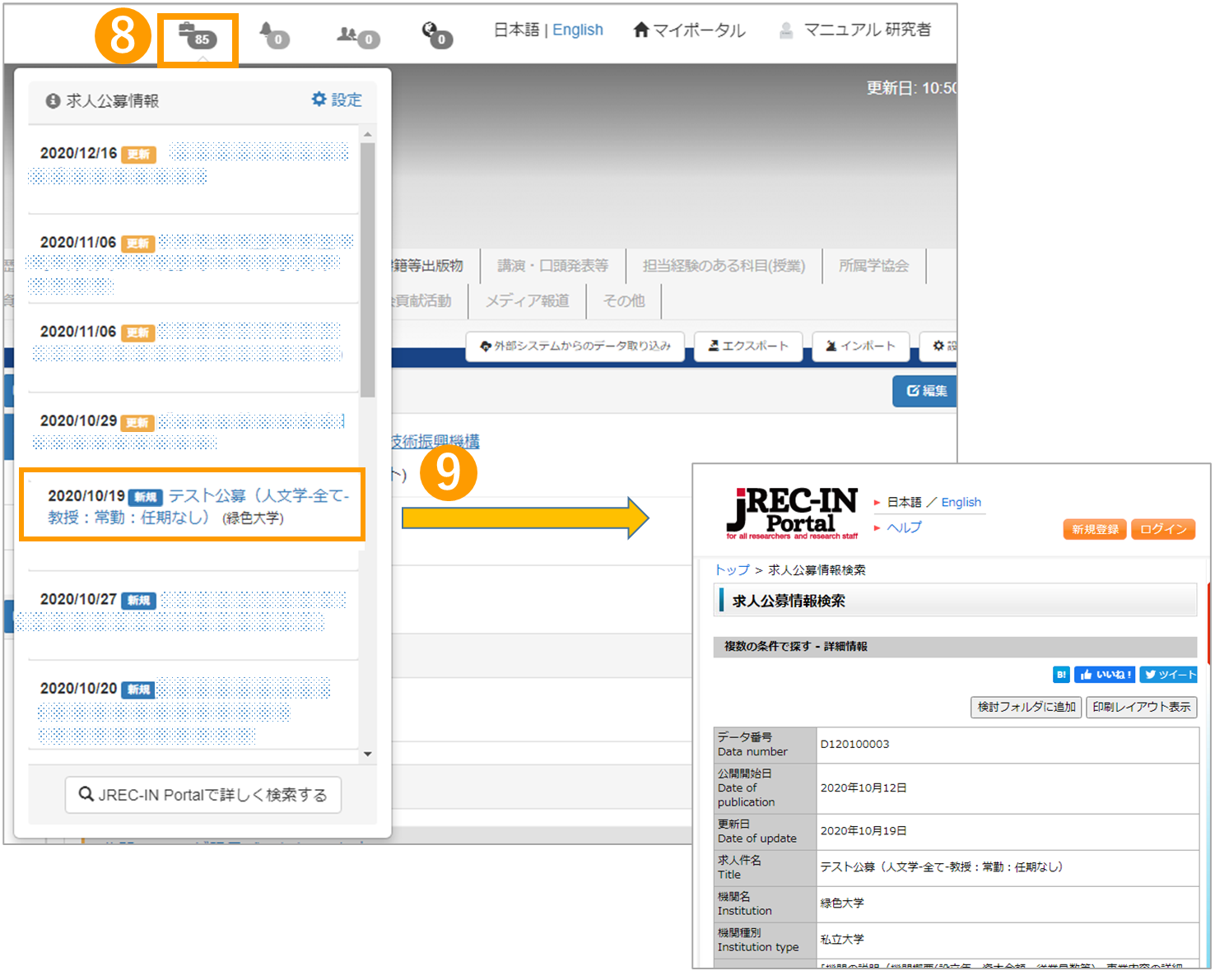Screen dimensions: 1215x980
Task: Click the マイポータル home icon
Action: [x=641, y=30]
